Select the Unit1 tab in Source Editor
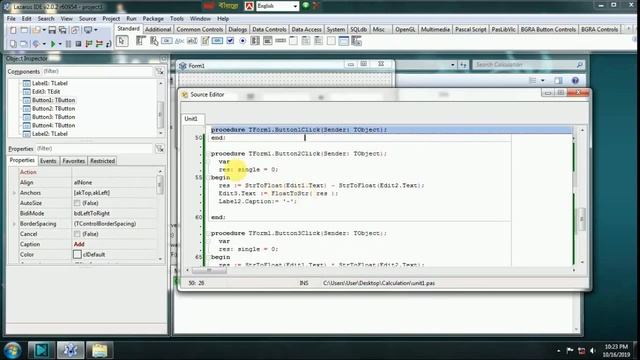The width and height of the screenshot is (640, 360). click(x=191, y=118)
